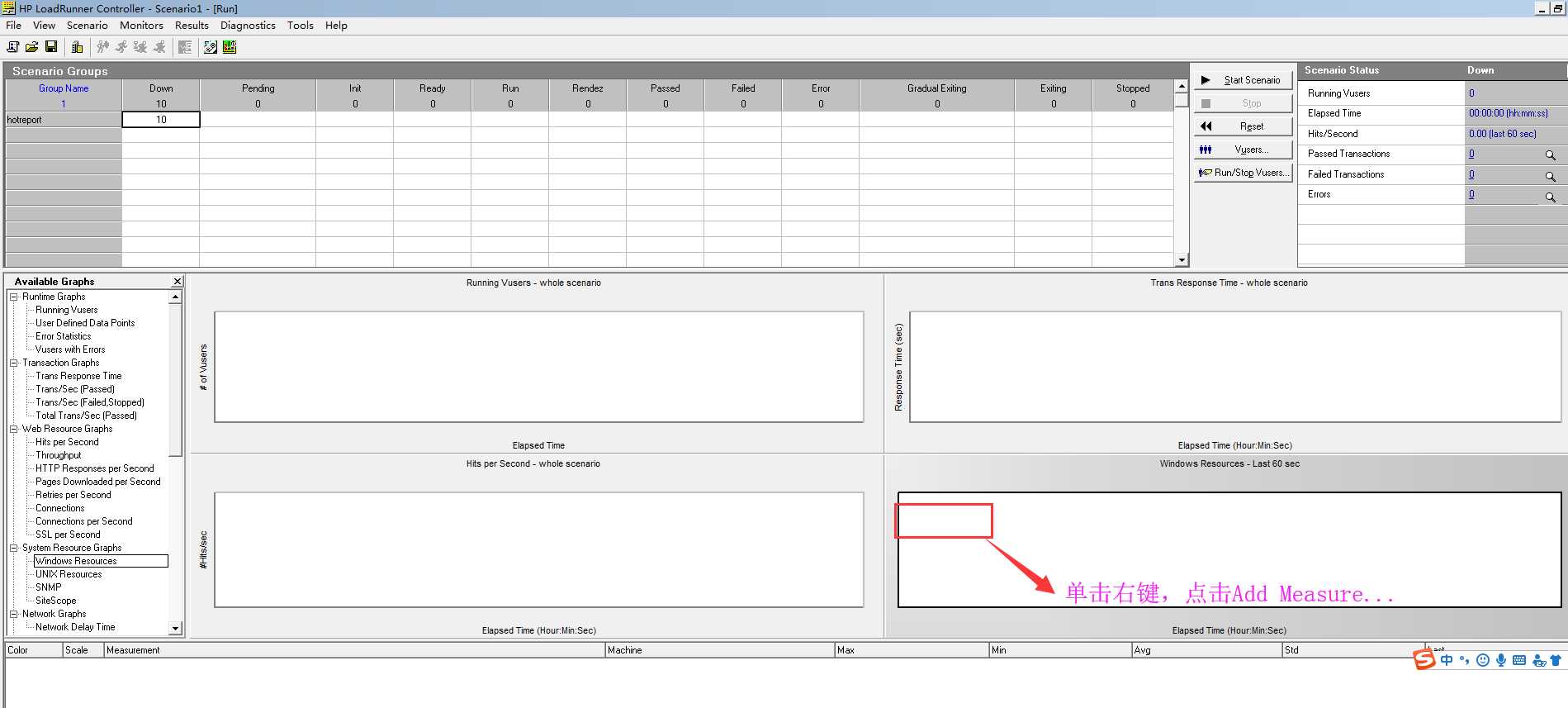This screenshot has height=708, width=1568.
Task: Select HTTP Responses per Second item
Action: 95,468
